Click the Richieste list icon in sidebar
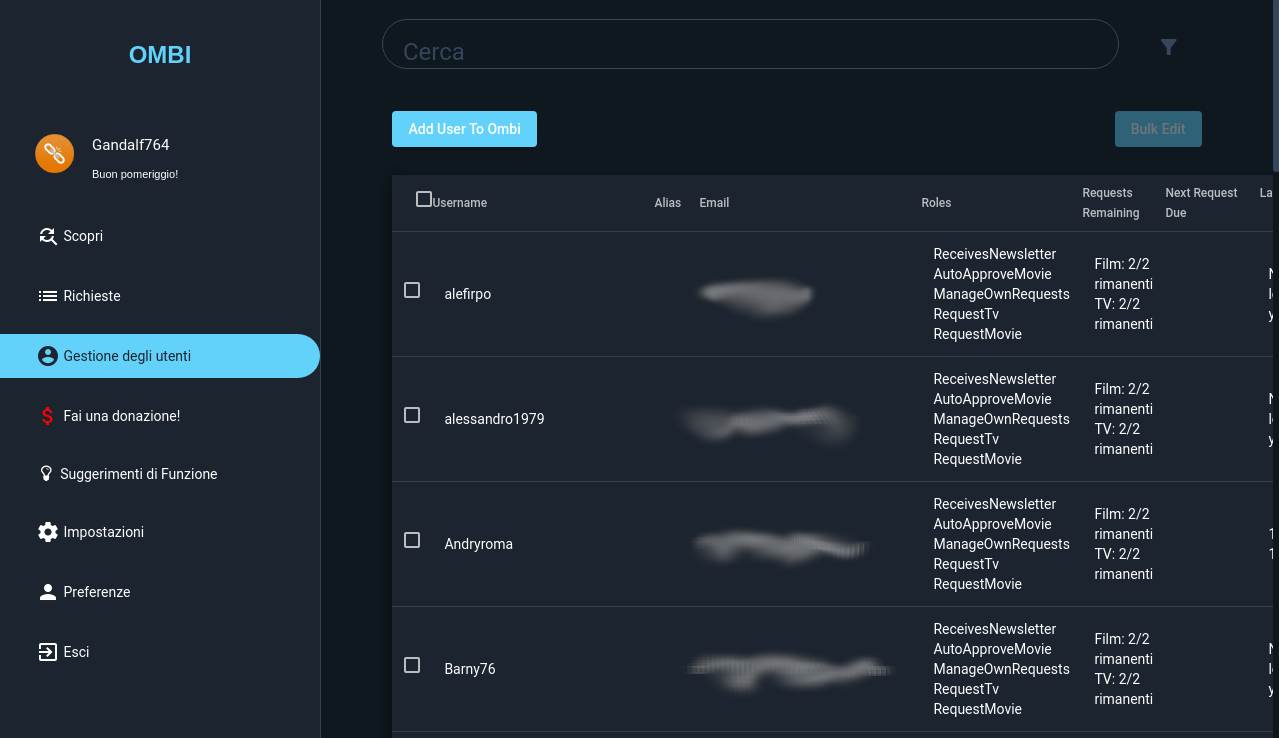 48,296
